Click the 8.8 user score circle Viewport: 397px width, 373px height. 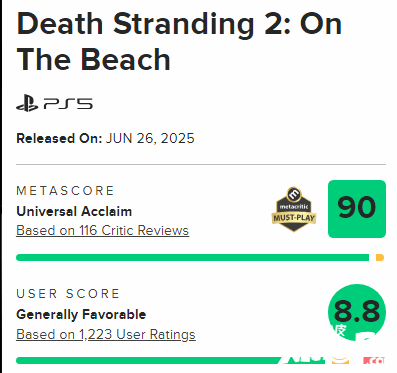(357, 313)
